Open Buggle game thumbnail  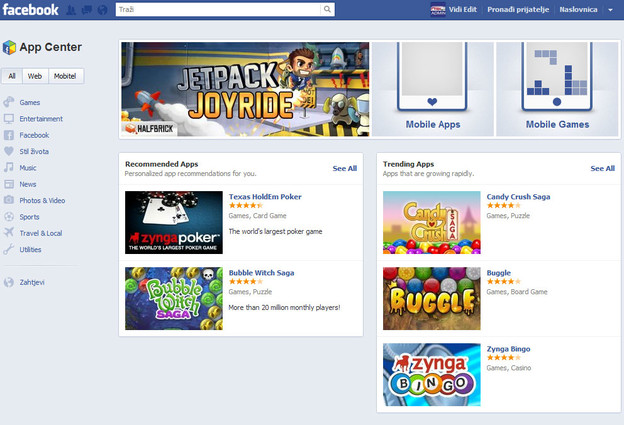(x=432, y=298)
